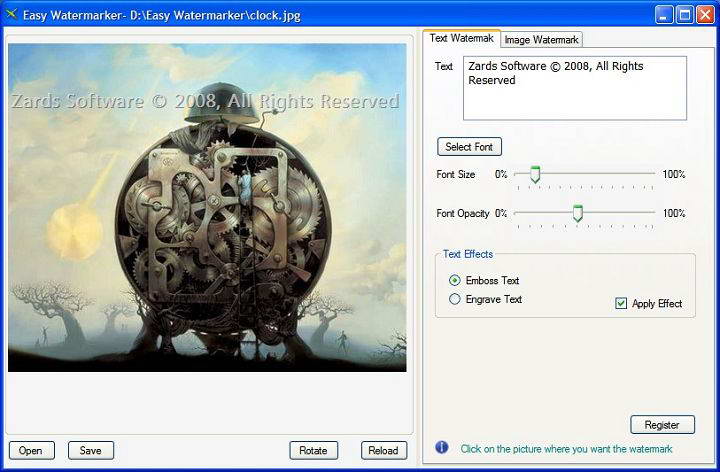The width and height of the screenshot is (720, 472).
Task: Click the Easy Watermarker app icon in title bar
Action: pyautogui.click(x=11, y=14)
